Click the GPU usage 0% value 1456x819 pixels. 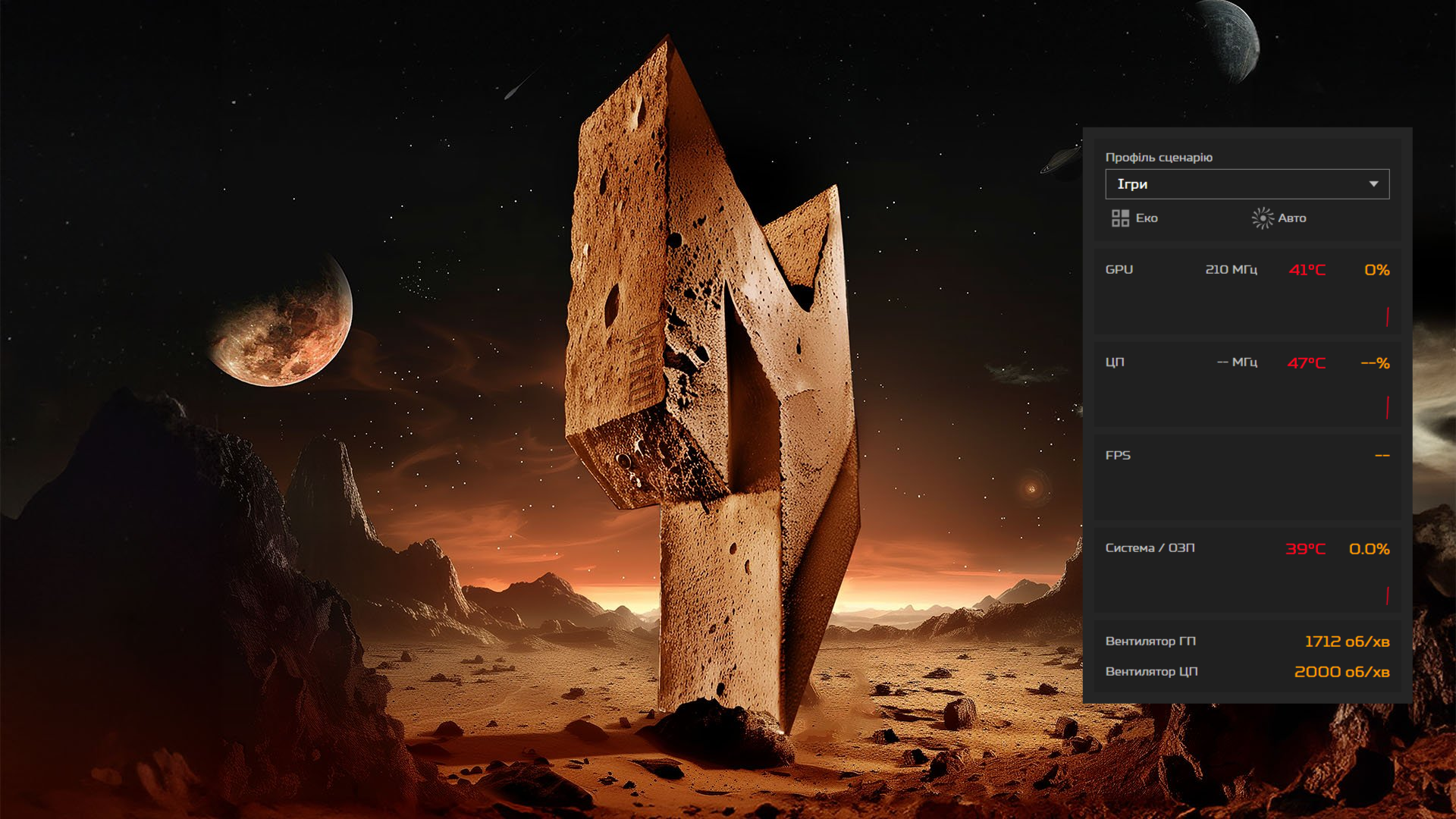1376,270
